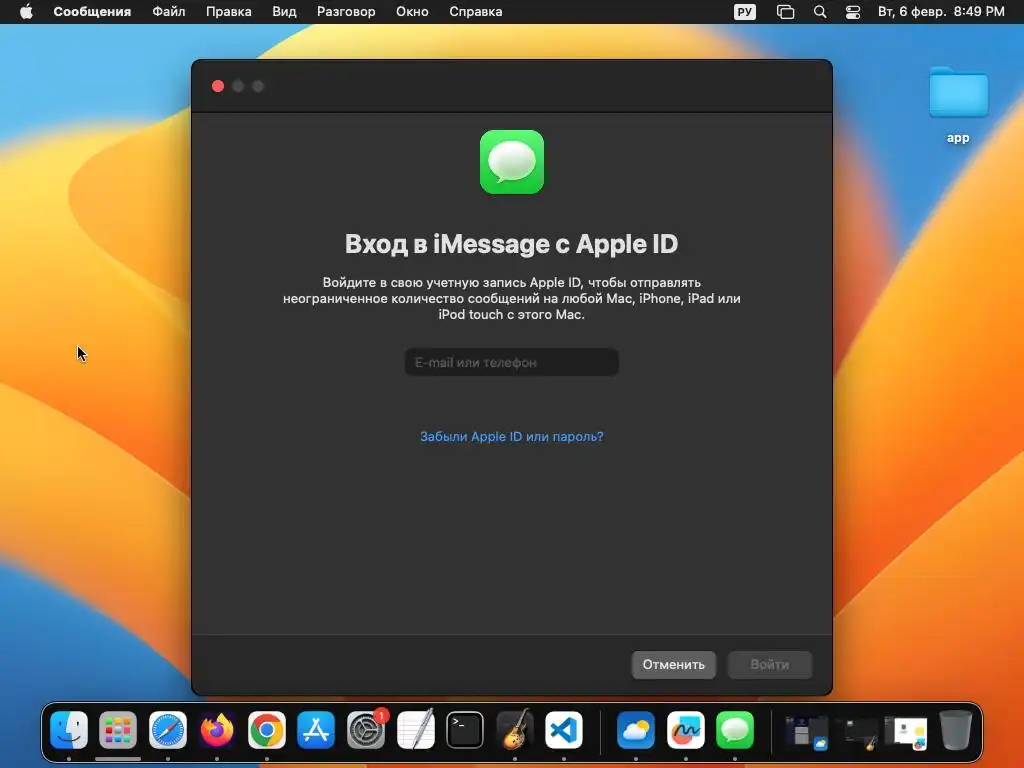Open Google Chrome from the dock
The image size is (1024, 768).
266,729
